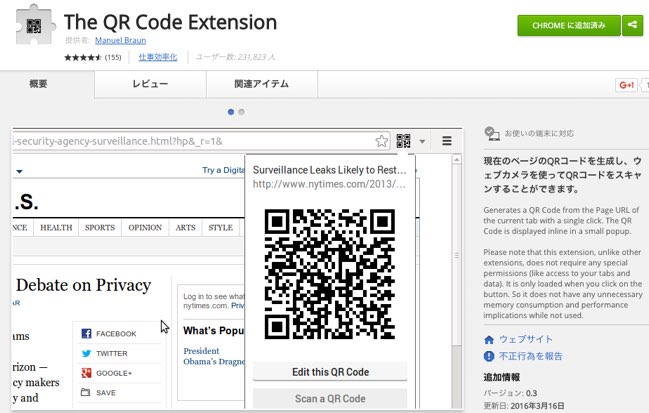Click the device compatibility icon

pyautogui.click(x=492, y=134)
